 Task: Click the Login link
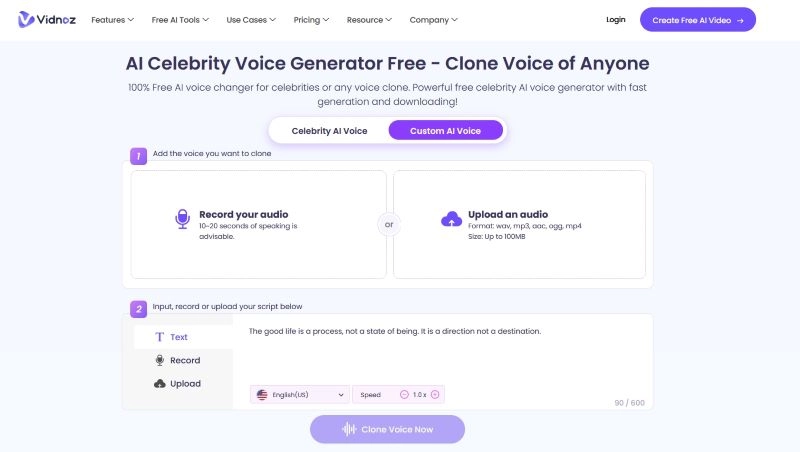point(615,19)
